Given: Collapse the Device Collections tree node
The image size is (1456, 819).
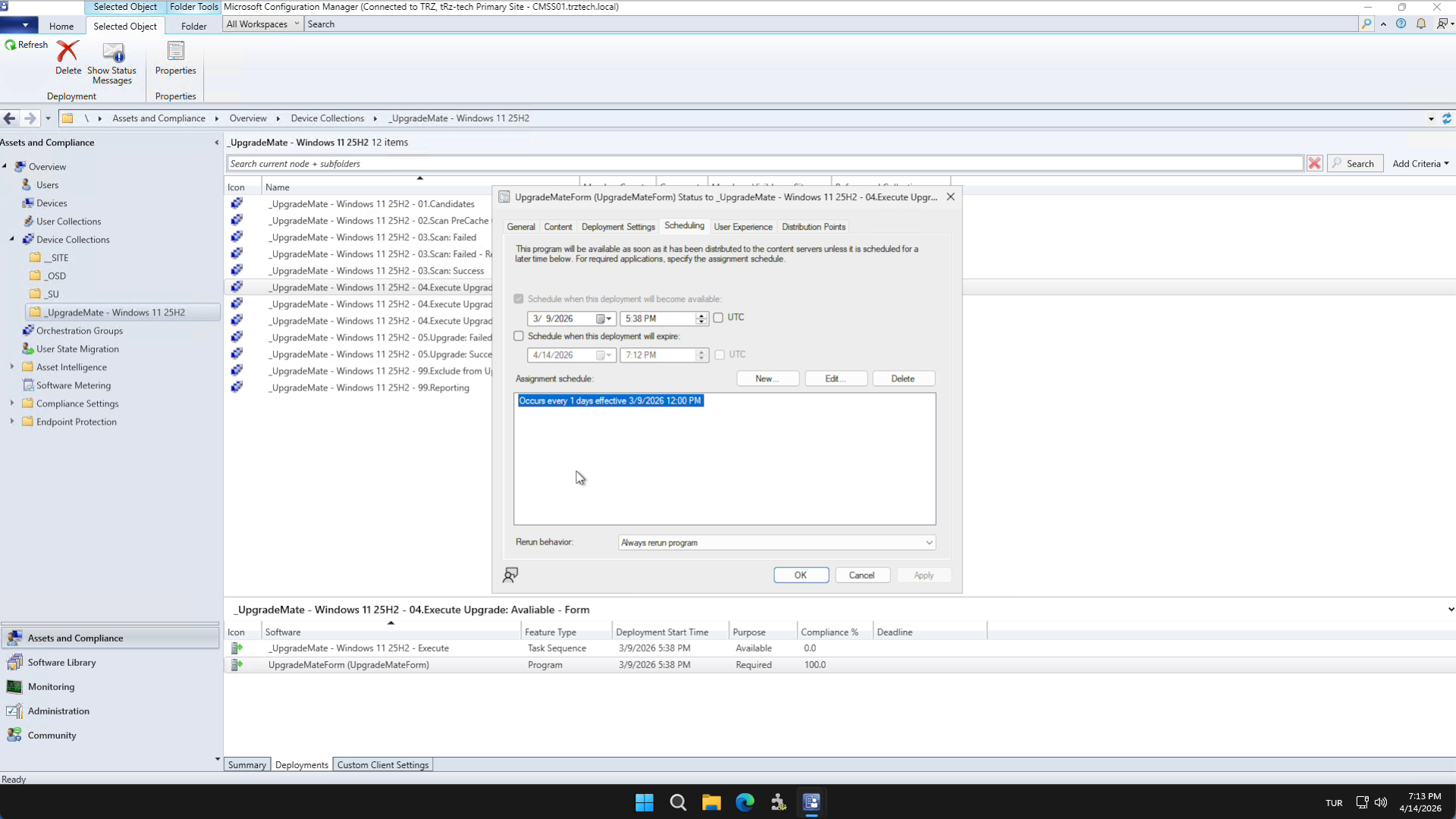Looking at the screenshot, I should pos(12,240).
